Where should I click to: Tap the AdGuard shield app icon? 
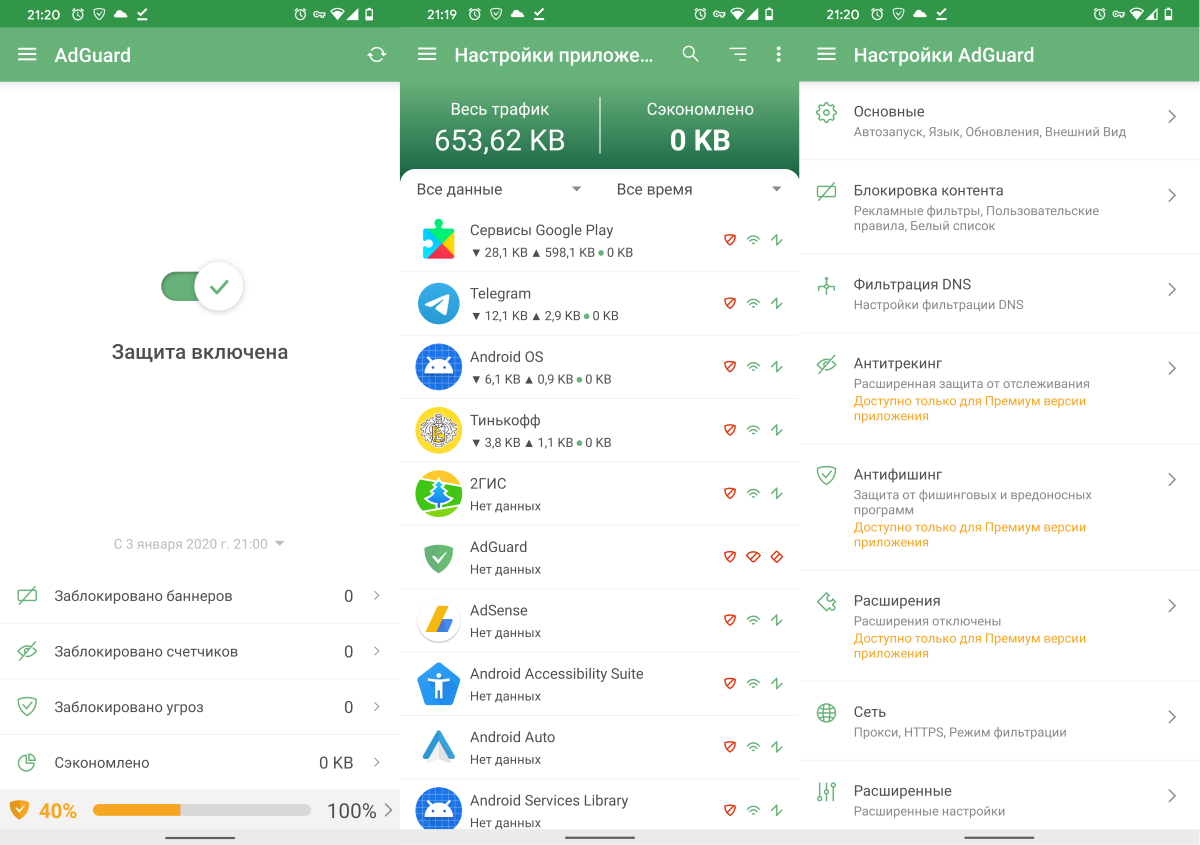tap(438, 557)
